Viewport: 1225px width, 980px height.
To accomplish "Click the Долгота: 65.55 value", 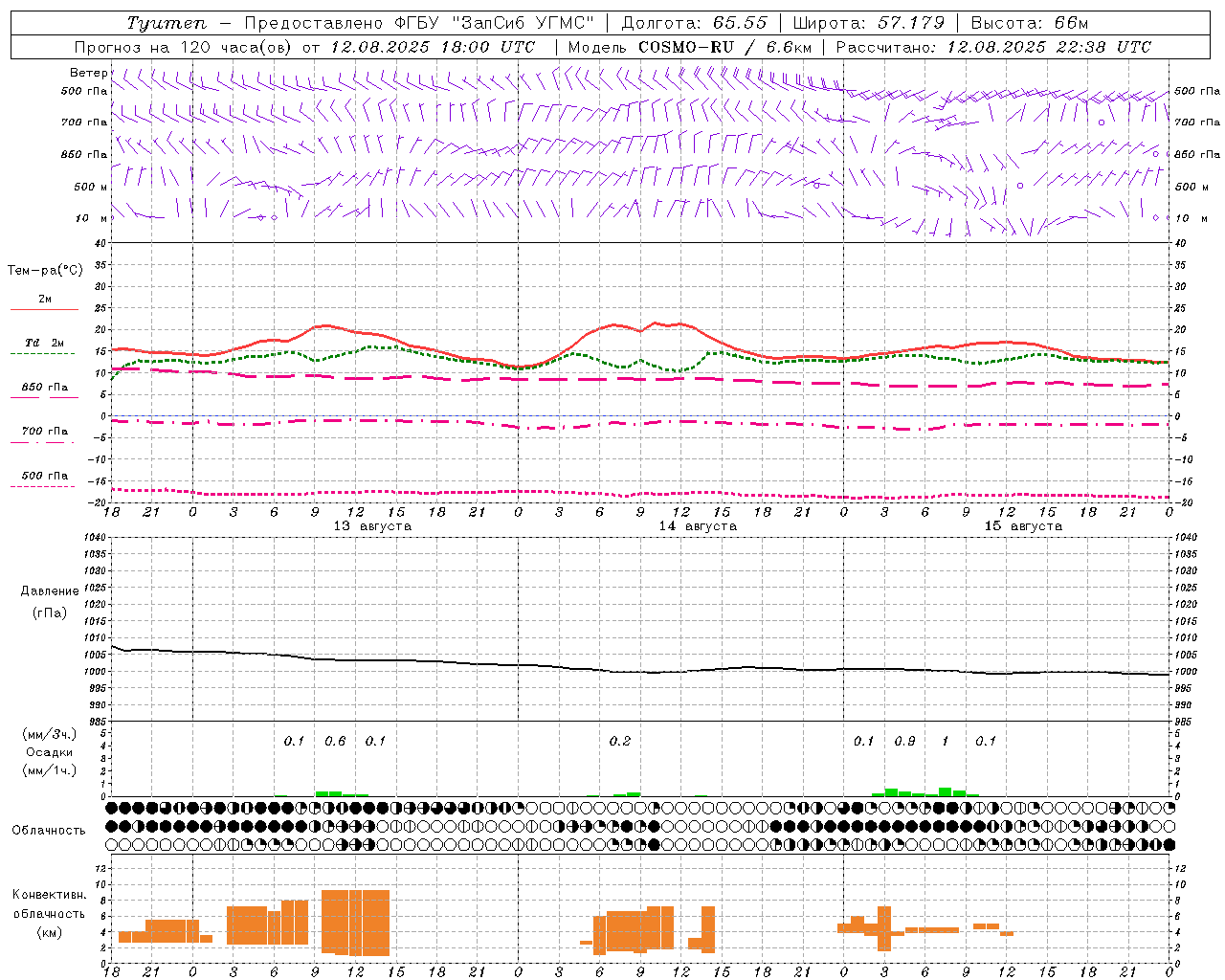I will click(x=694, y=23).
